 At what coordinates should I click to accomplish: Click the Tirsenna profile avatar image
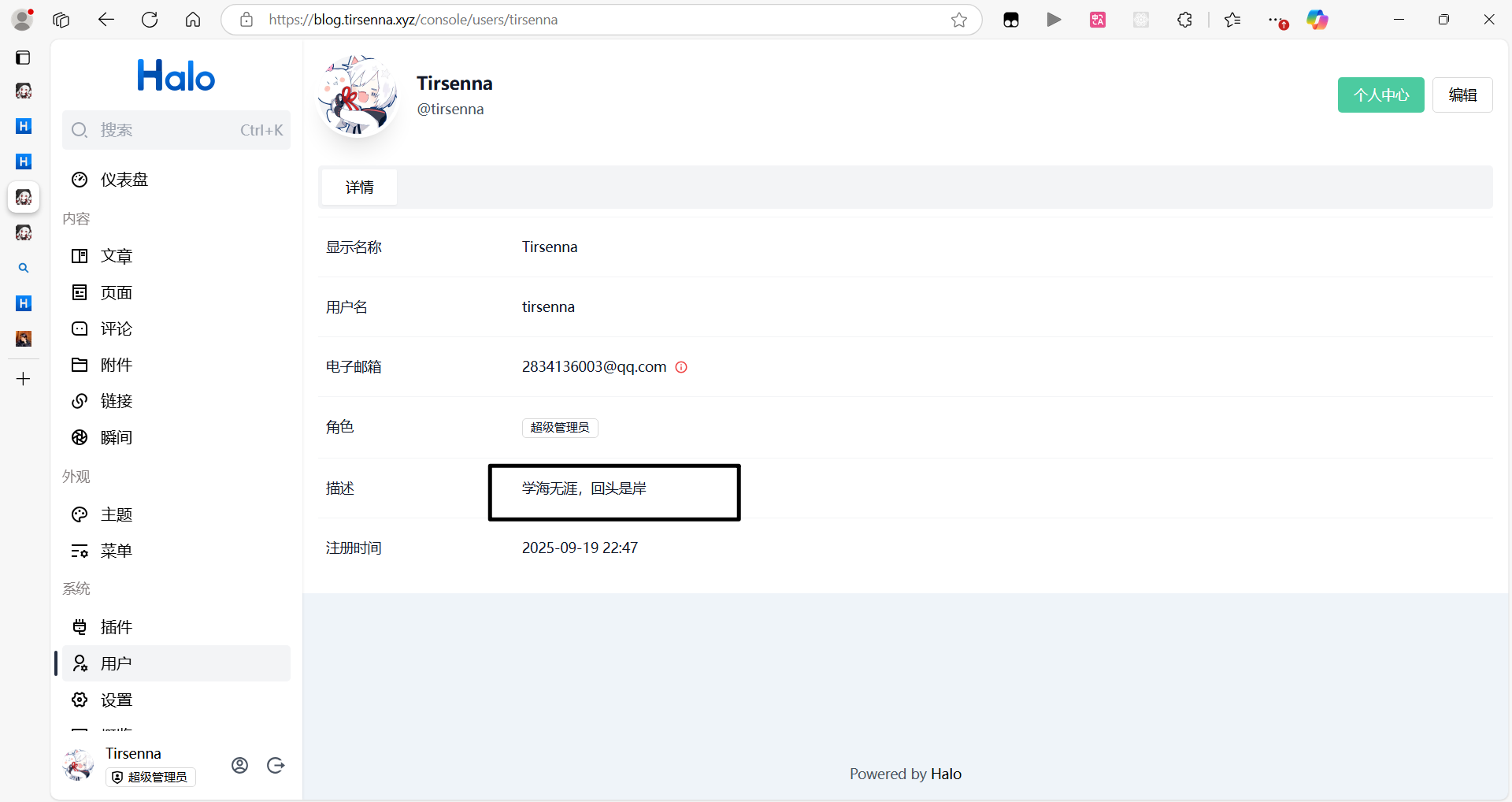[x=358, y=96]
